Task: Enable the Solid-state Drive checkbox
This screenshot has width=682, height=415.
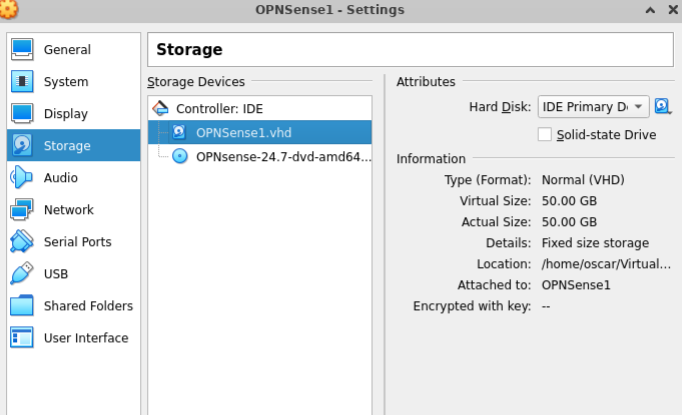Action: click(x=545, y=134)
